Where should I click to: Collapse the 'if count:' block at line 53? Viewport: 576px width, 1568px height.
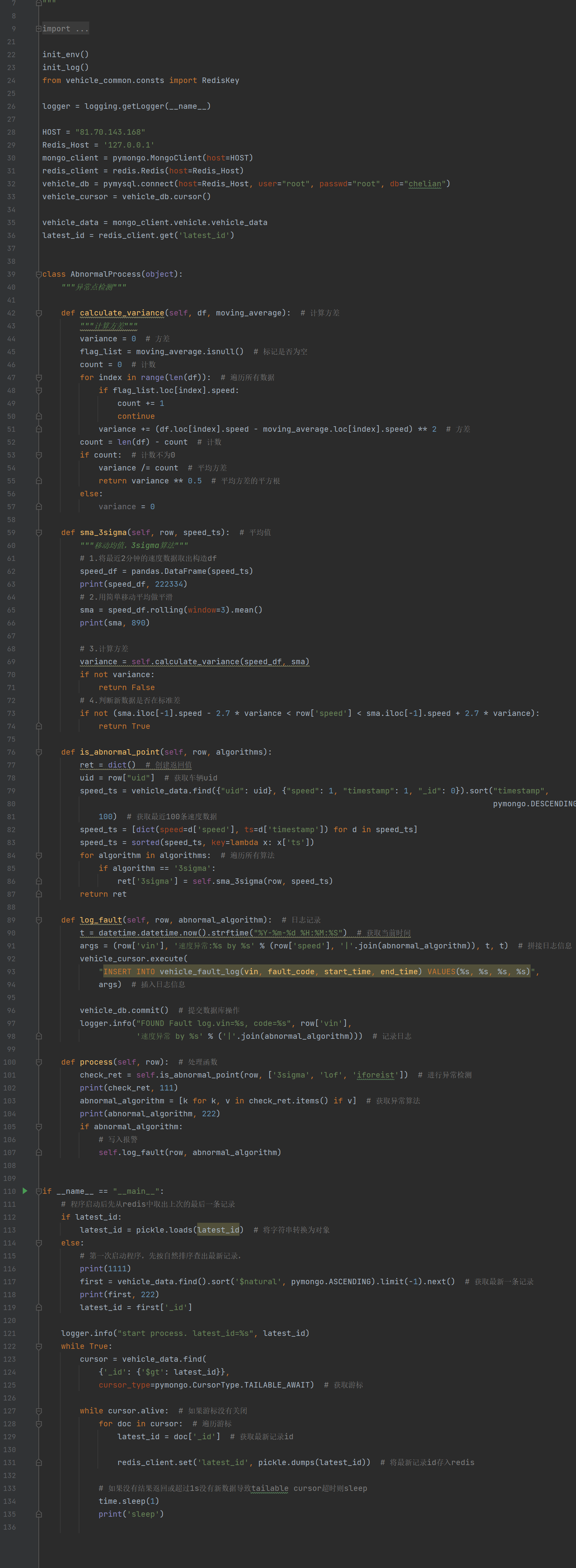tap(38, 455)
